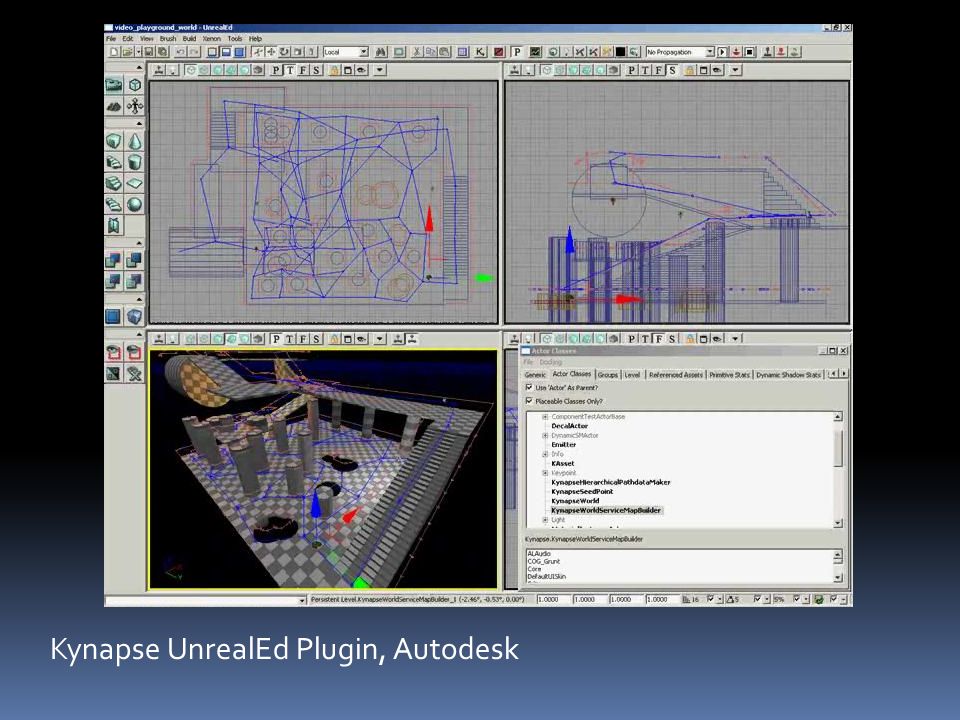Open the Build menu

(190, 39)
